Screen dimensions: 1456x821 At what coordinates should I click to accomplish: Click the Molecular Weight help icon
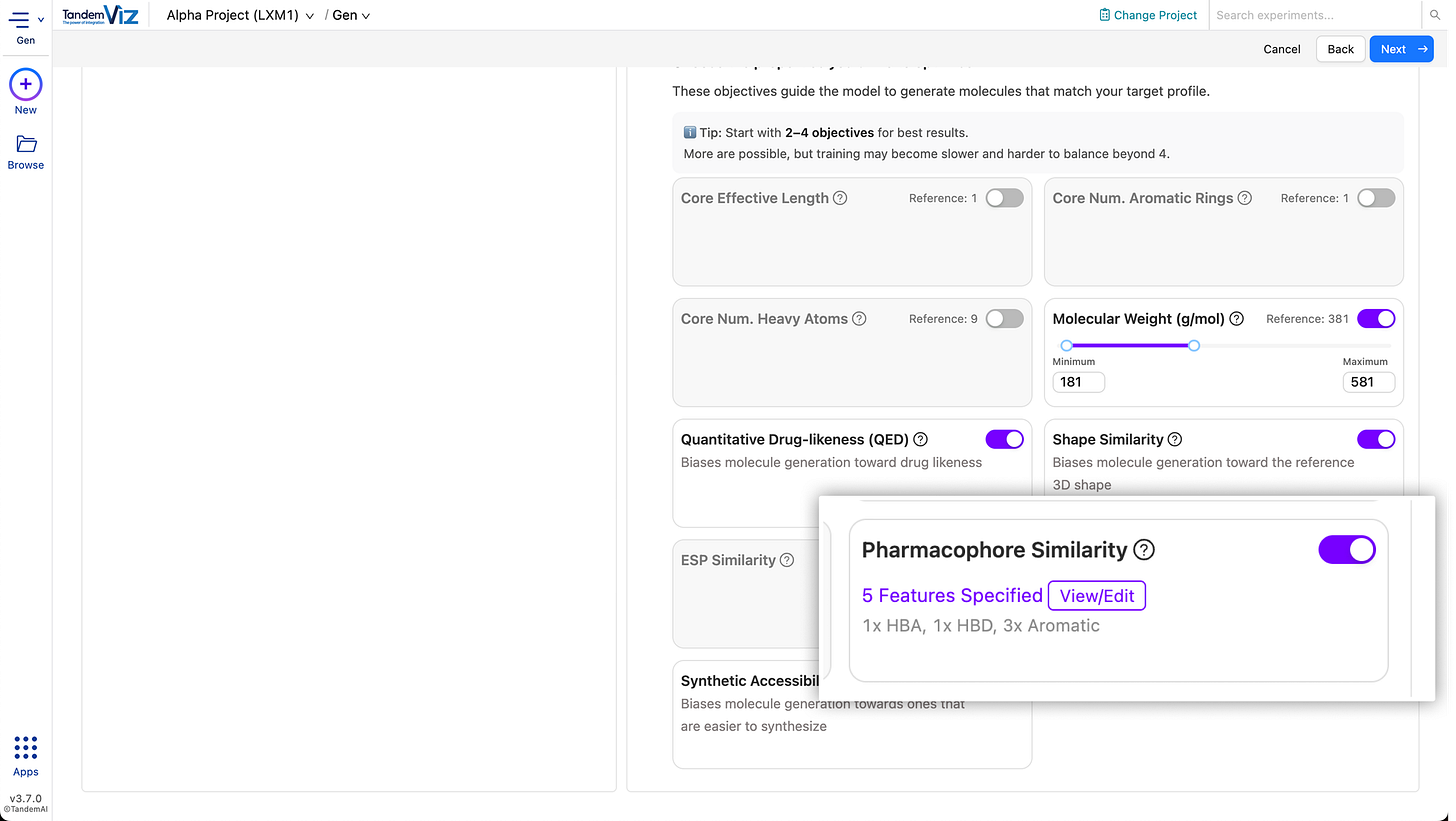tap(1237, 319)
